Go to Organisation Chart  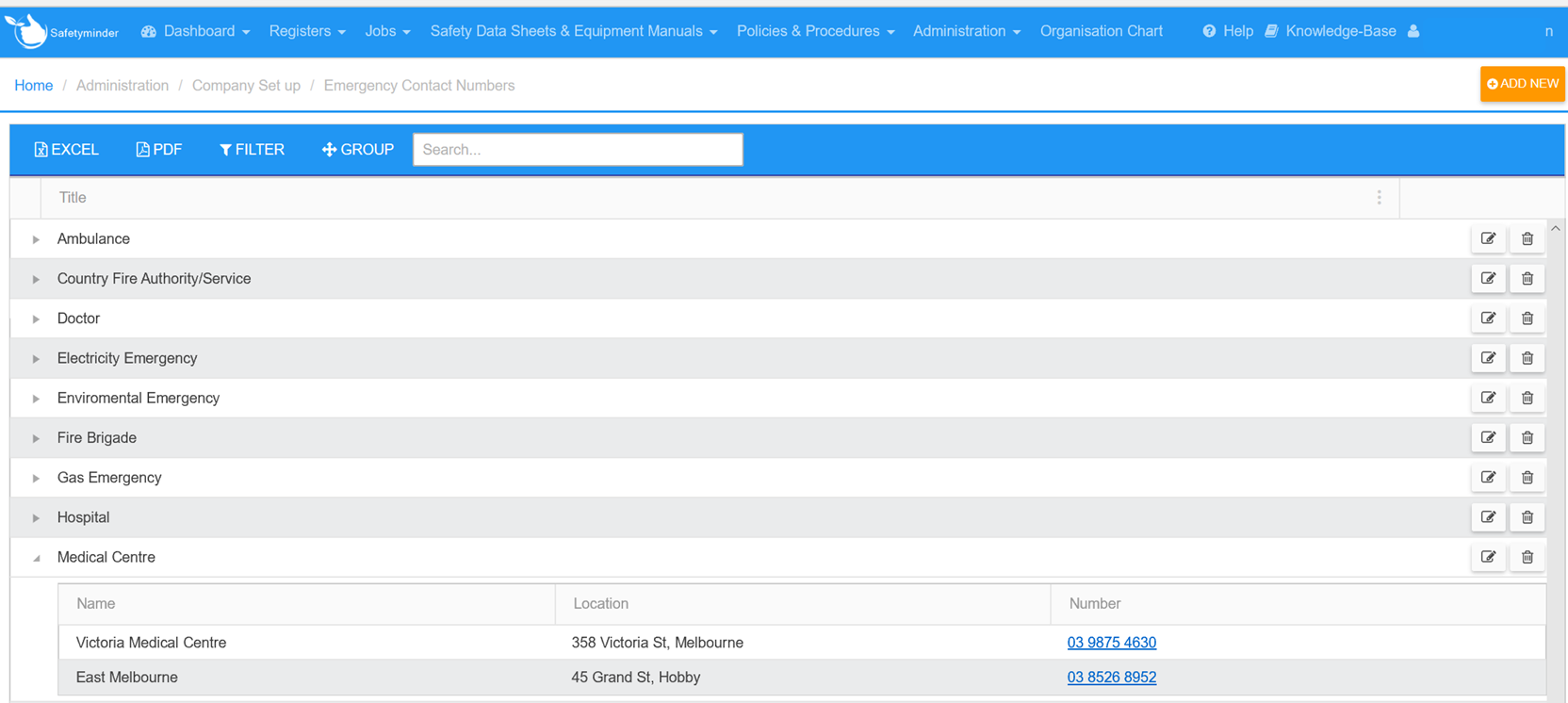(x=1102, y=31)
